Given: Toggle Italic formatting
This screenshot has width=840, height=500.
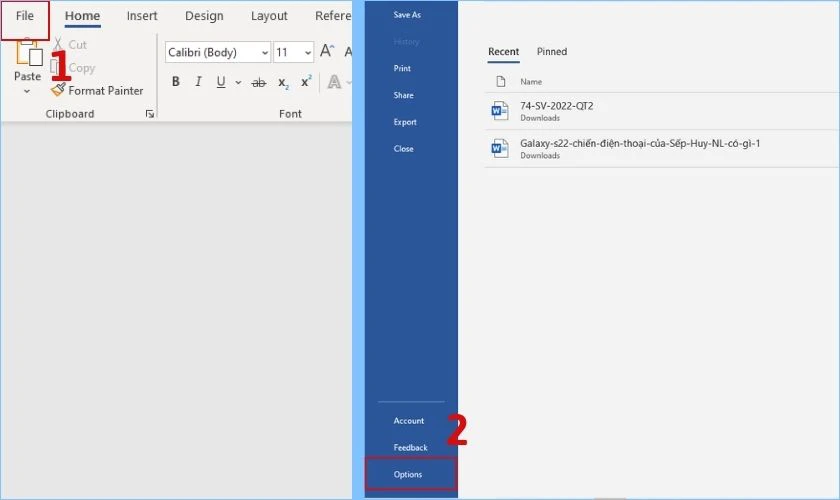Looking at the screenshot, I should point(198,81).
